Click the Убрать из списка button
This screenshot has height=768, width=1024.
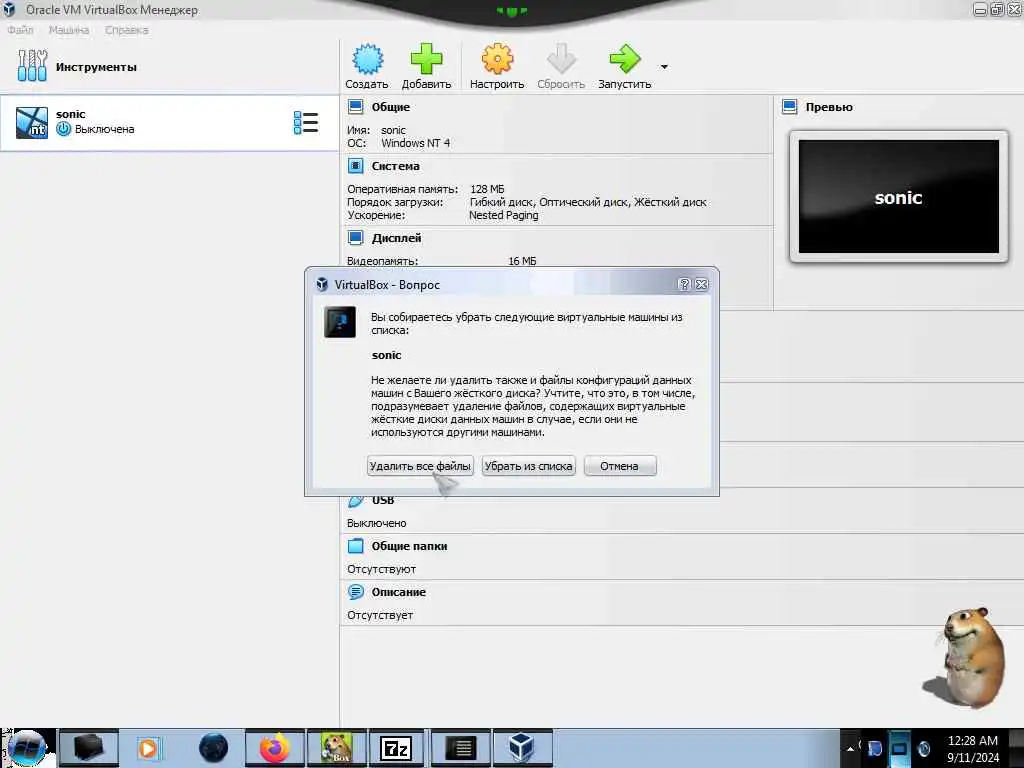tap(528, 466)
